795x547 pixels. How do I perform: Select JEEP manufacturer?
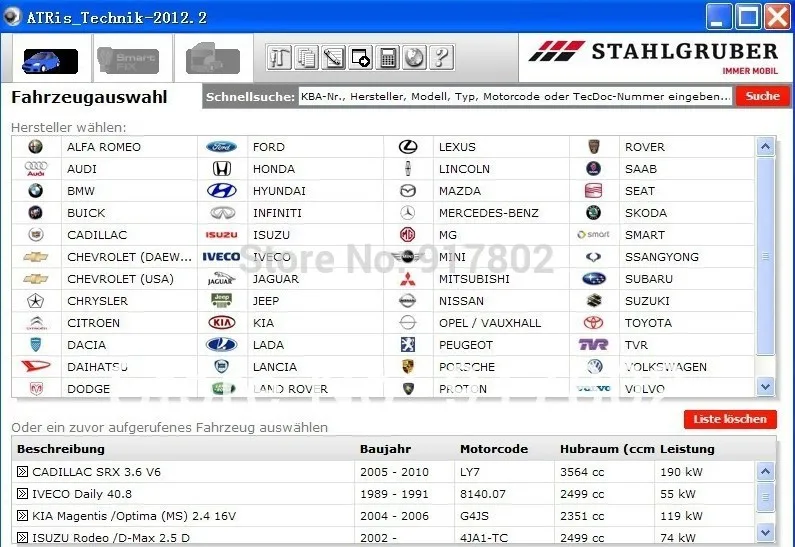(x=266, y=301)
